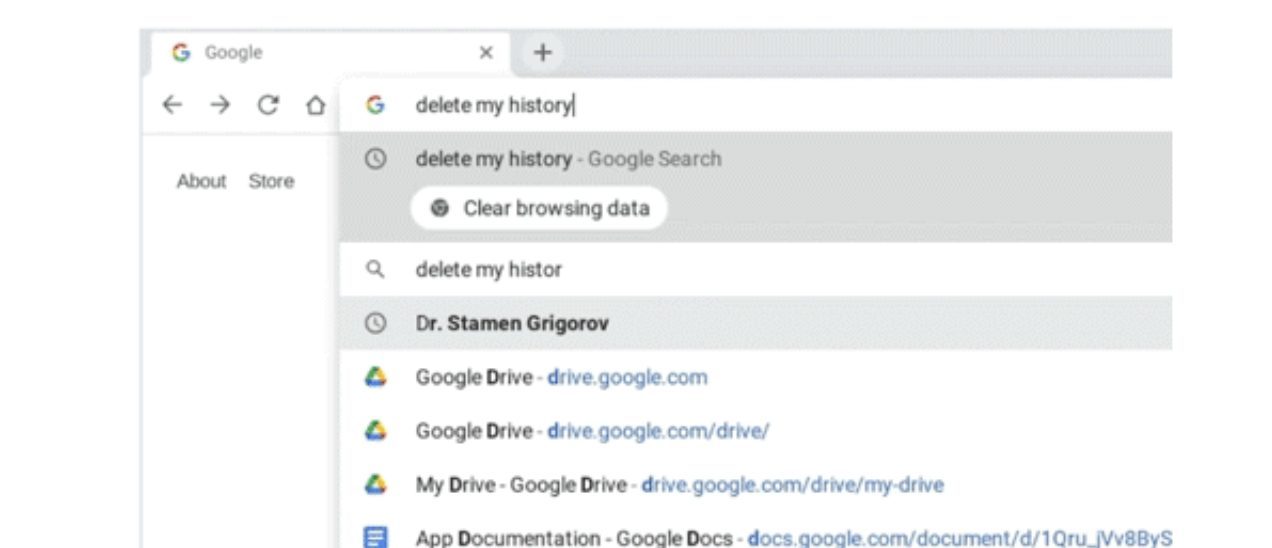Click the Google logo in the address bar
The height and width of the screenshot is (548, 1272).
(x=375, y=105)
